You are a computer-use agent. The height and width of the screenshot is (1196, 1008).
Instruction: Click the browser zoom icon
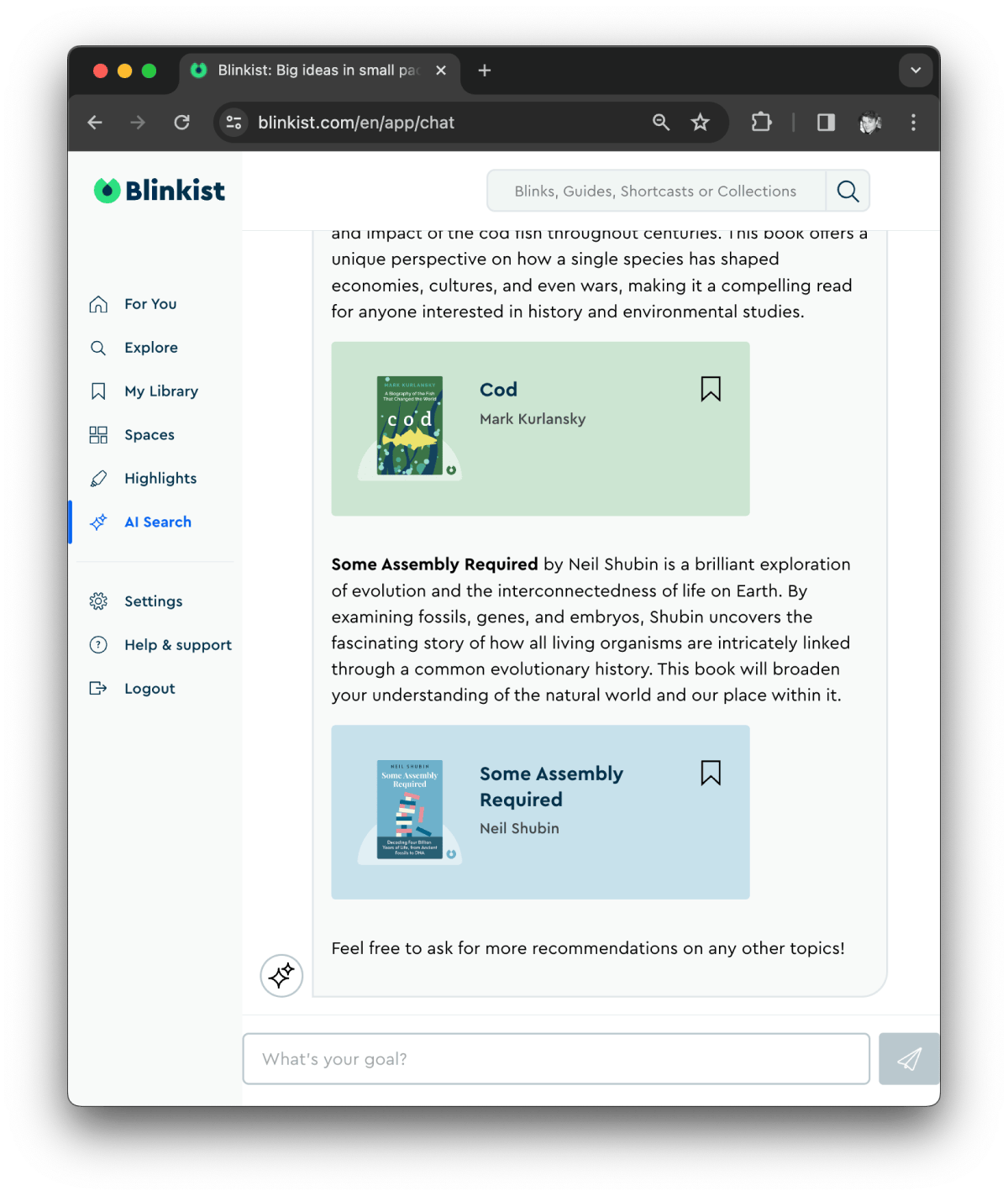point(661,123)
